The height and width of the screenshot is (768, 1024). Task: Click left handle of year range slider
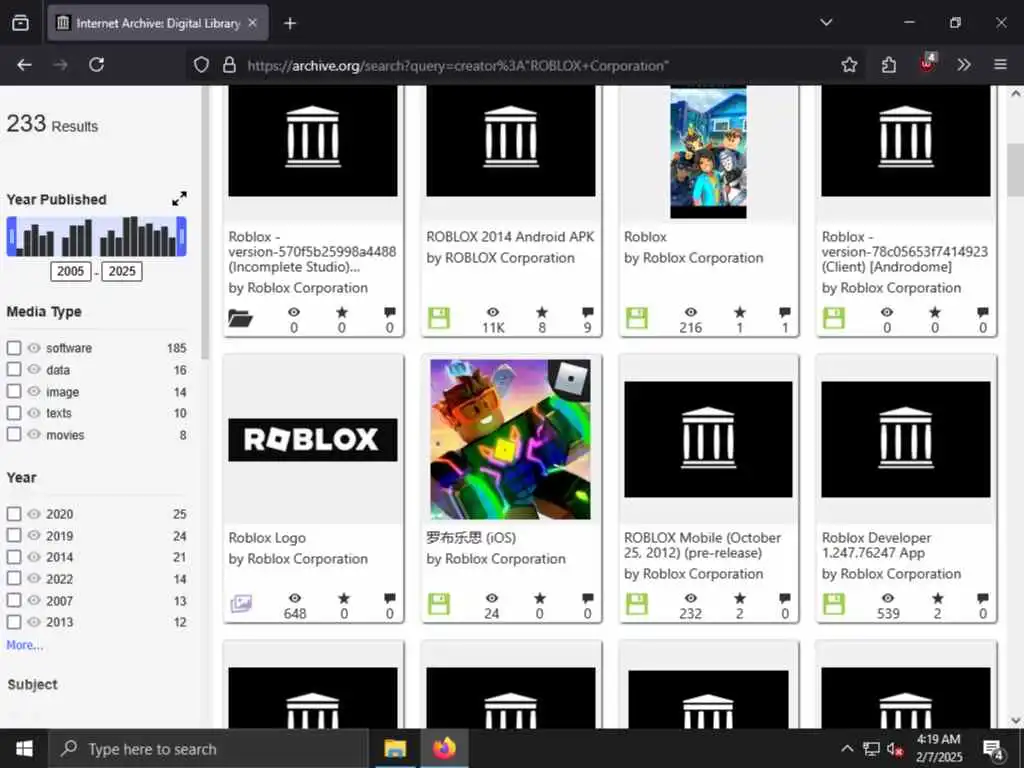[11, 236]
